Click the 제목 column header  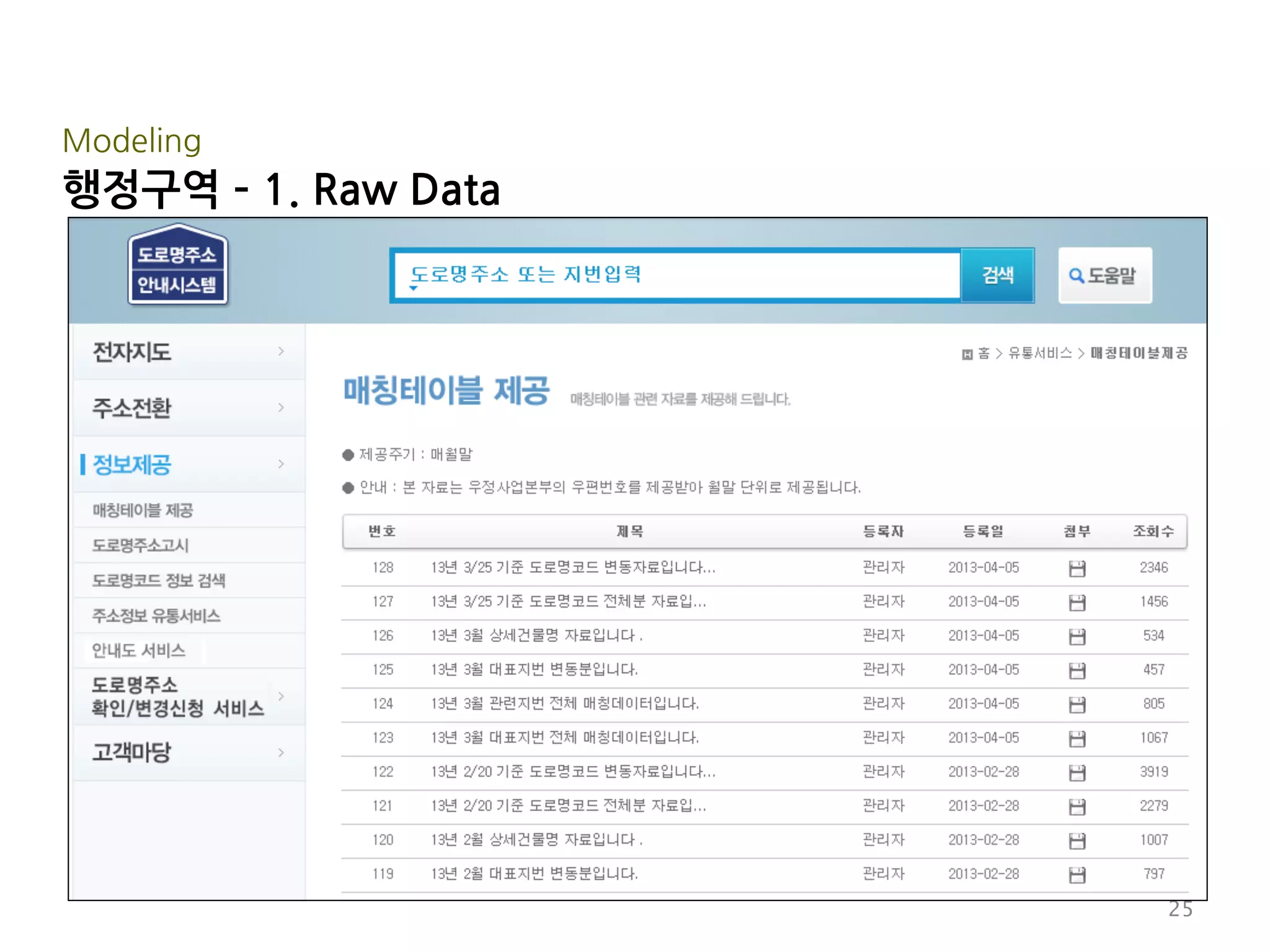pos(630,532)
